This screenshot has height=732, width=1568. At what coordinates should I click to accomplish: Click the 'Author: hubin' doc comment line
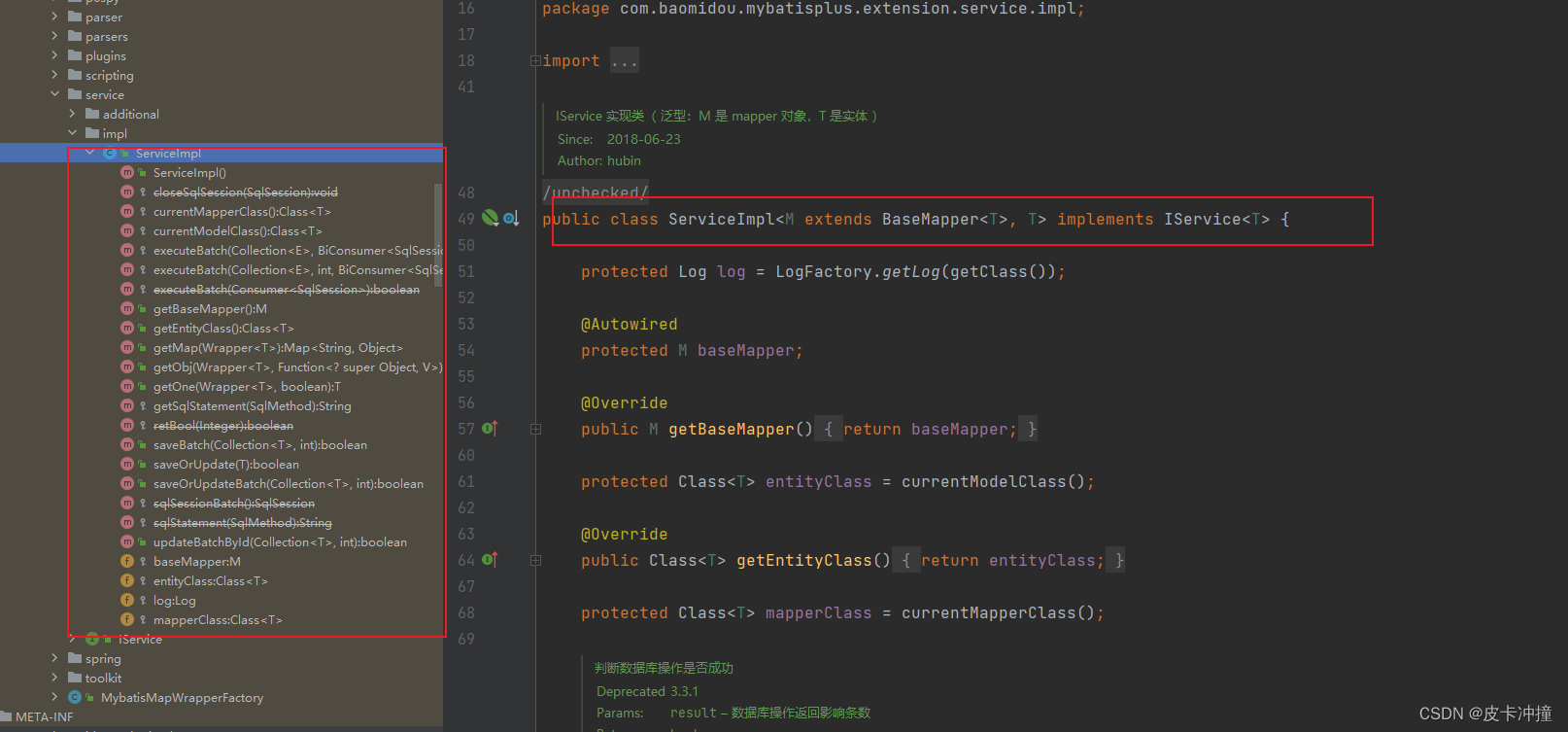pos(599,161)
